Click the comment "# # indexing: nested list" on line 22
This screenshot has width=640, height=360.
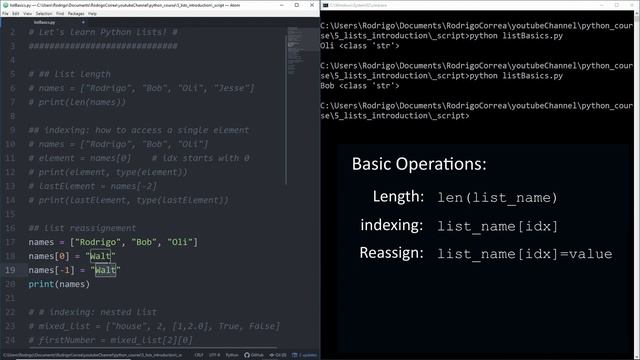[93, 312]
